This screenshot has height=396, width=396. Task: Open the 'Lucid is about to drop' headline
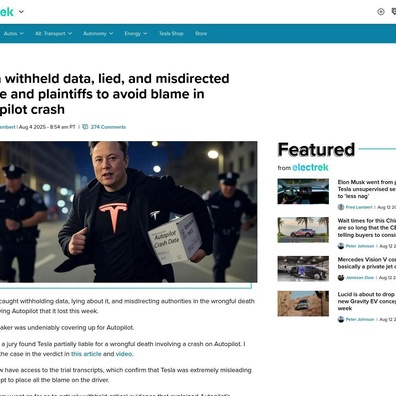pyautogui.click(x=367, y=301)
